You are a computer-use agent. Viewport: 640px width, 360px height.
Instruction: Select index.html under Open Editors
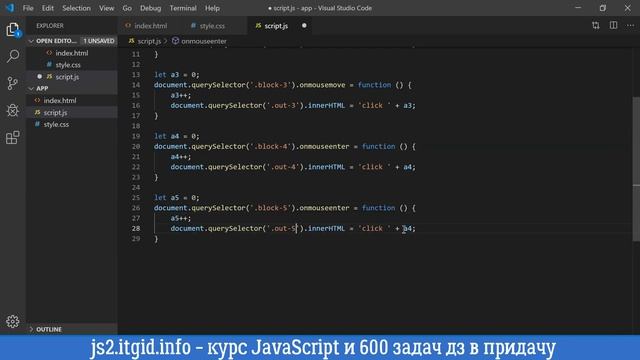click(x=72, y=53)
